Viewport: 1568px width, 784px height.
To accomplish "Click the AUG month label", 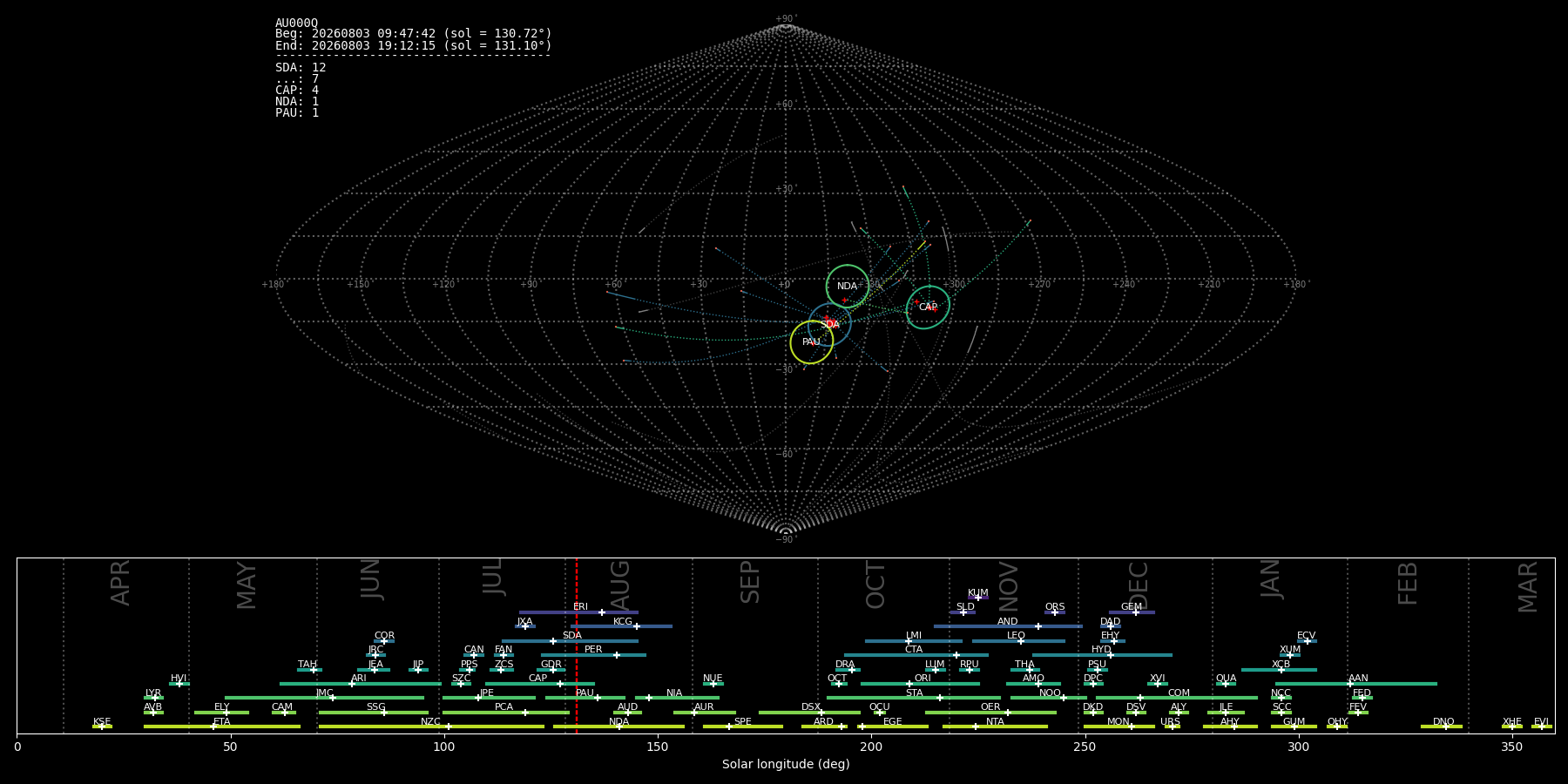I will 620,584.
